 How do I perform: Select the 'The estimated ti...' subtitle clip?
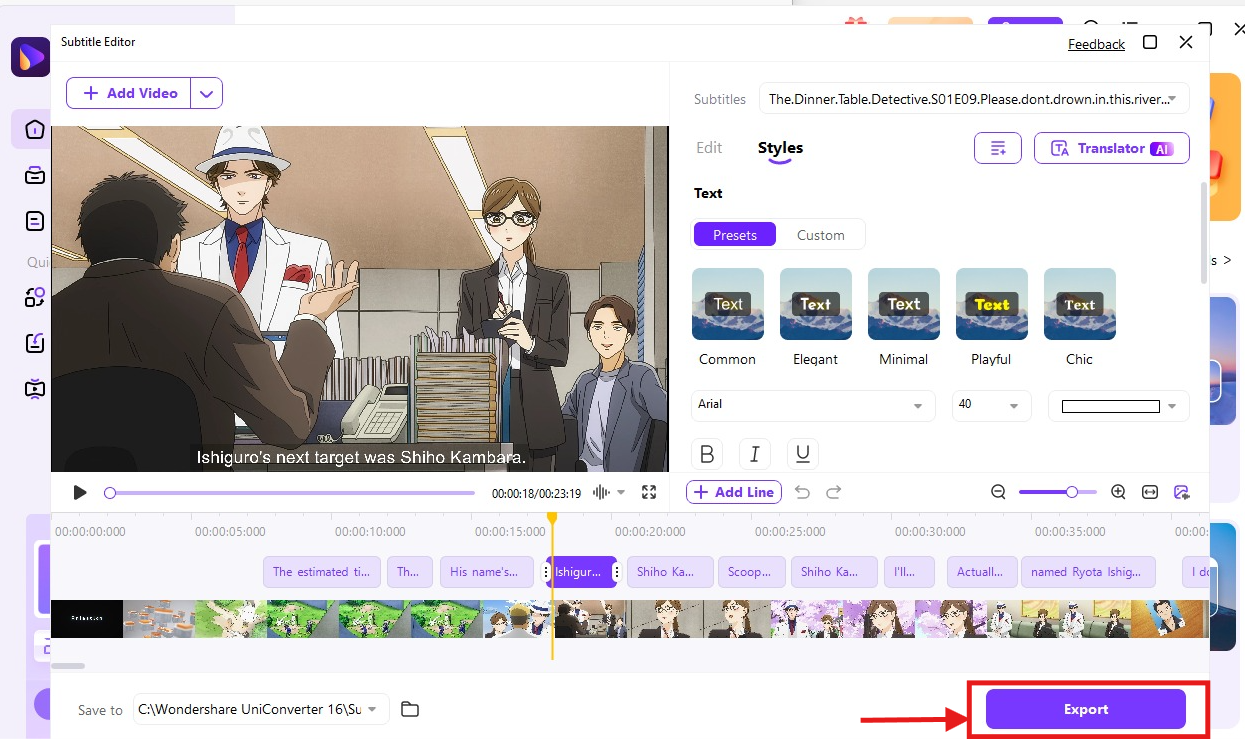tap(322, 572)
